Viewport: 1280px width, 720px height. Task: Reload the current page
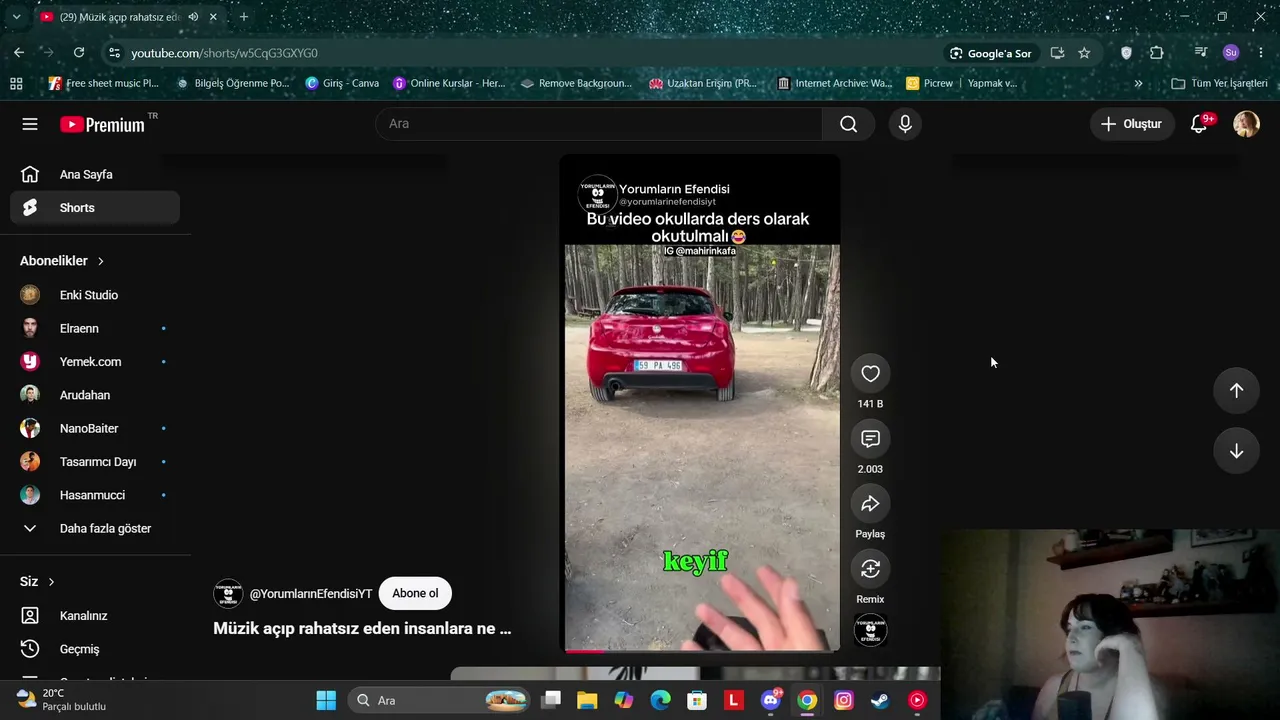79,53
